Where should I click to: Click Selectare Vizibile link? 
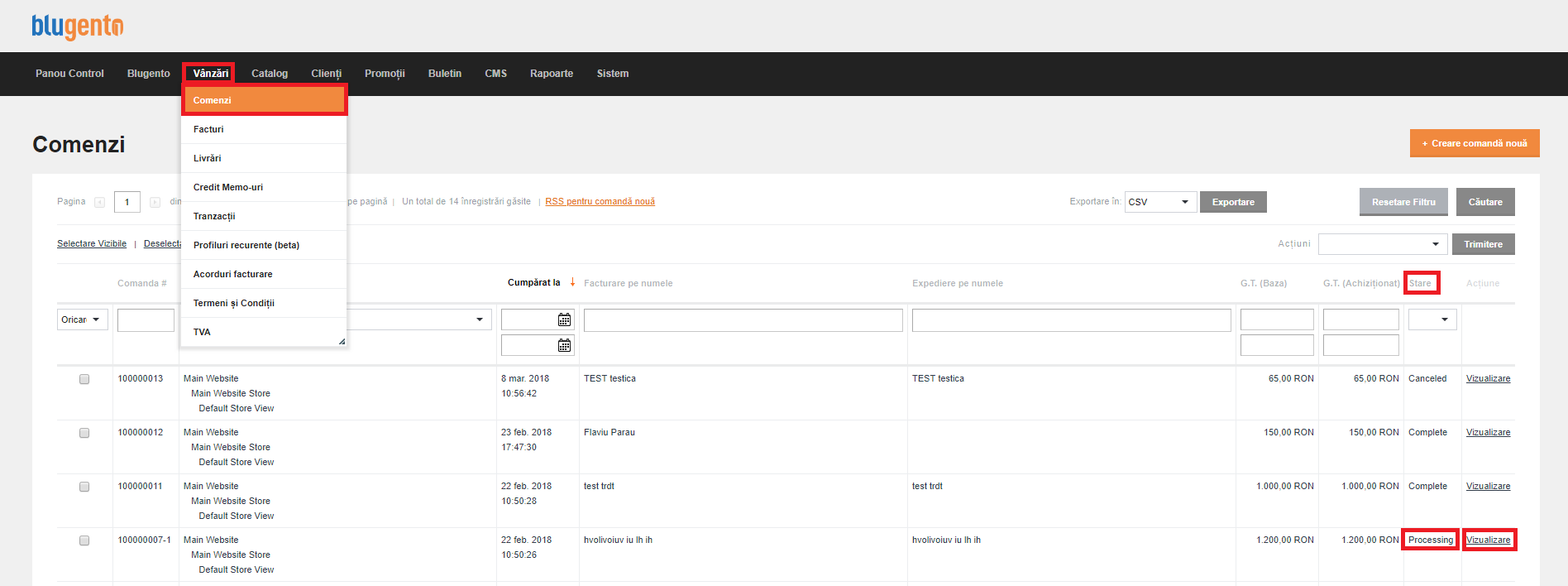click(x=92, y=244)
